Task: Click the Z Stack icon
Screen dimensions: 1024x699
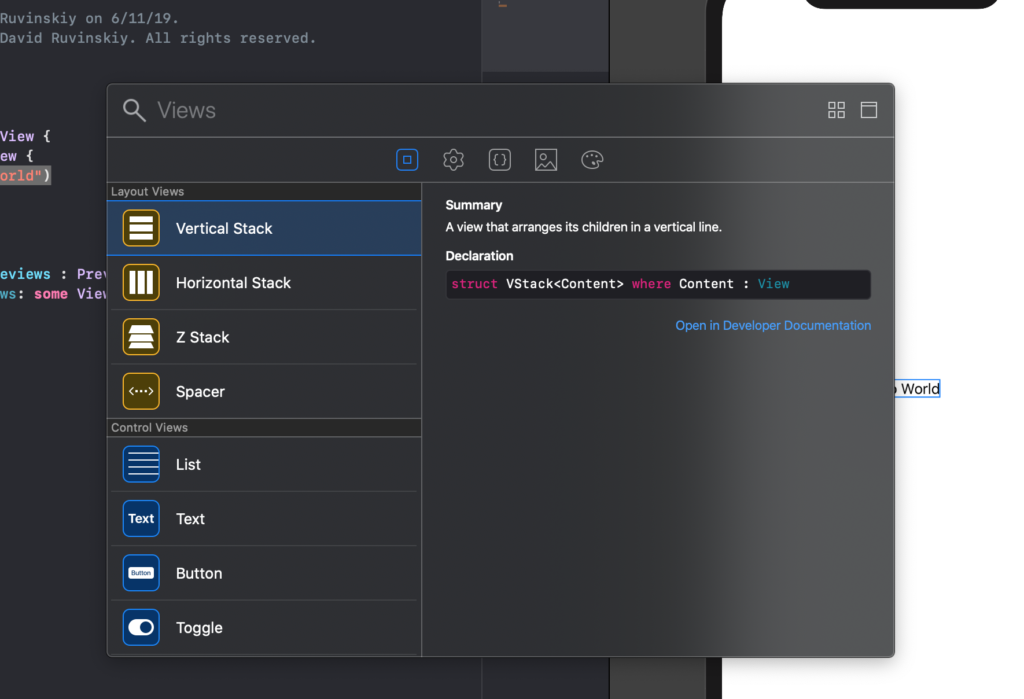Action: click(x=141, y=337)
